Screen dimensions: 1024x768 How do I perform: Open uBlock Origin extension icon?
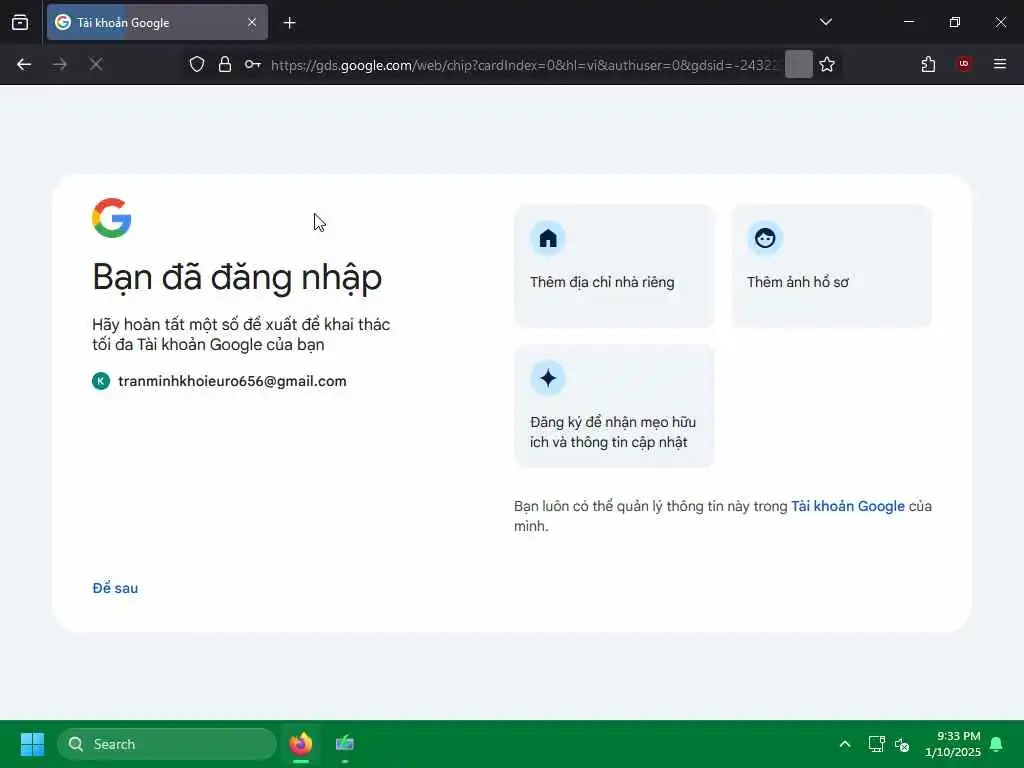964,64
